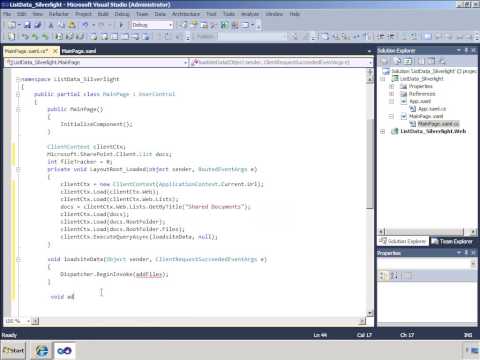The width and height of the screenshot is (480, 360).
Task: Click the 'Ready' status bar text
Action: [x=9, y=335]
